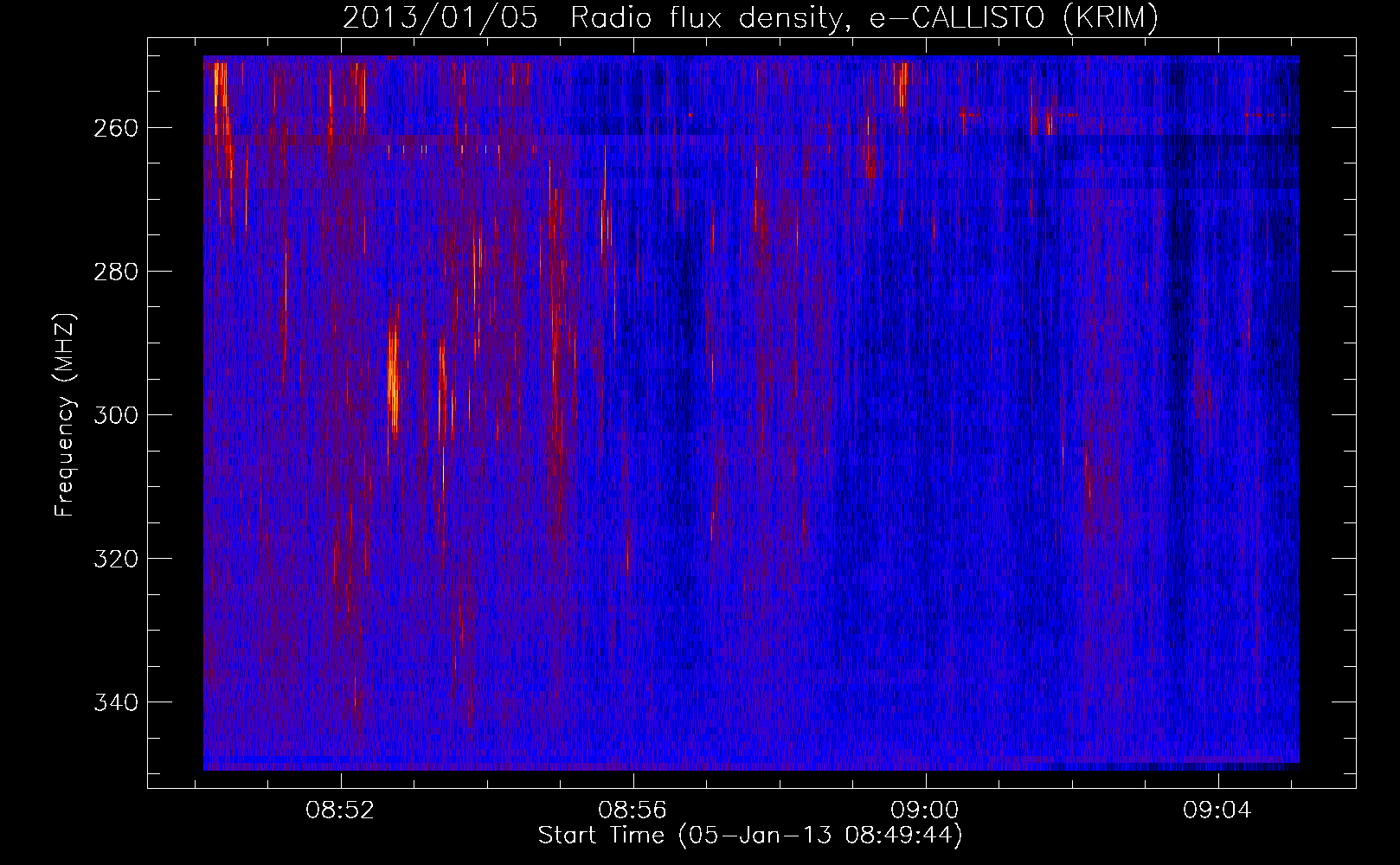This screenshot has height=865, width=1400.
Task: Click the 260 frequency tick label
Action: 115,128
